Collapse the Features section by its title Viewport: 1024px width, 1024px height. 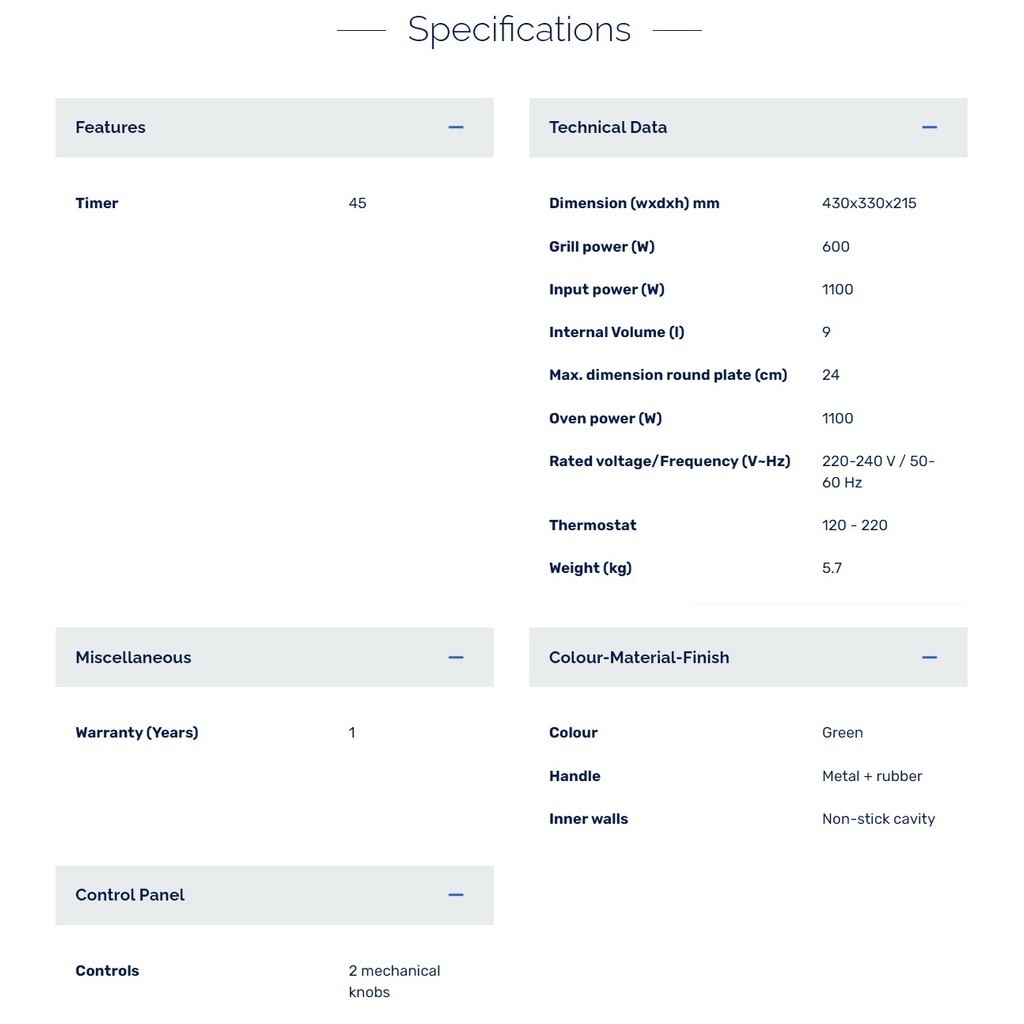point(110,127)
